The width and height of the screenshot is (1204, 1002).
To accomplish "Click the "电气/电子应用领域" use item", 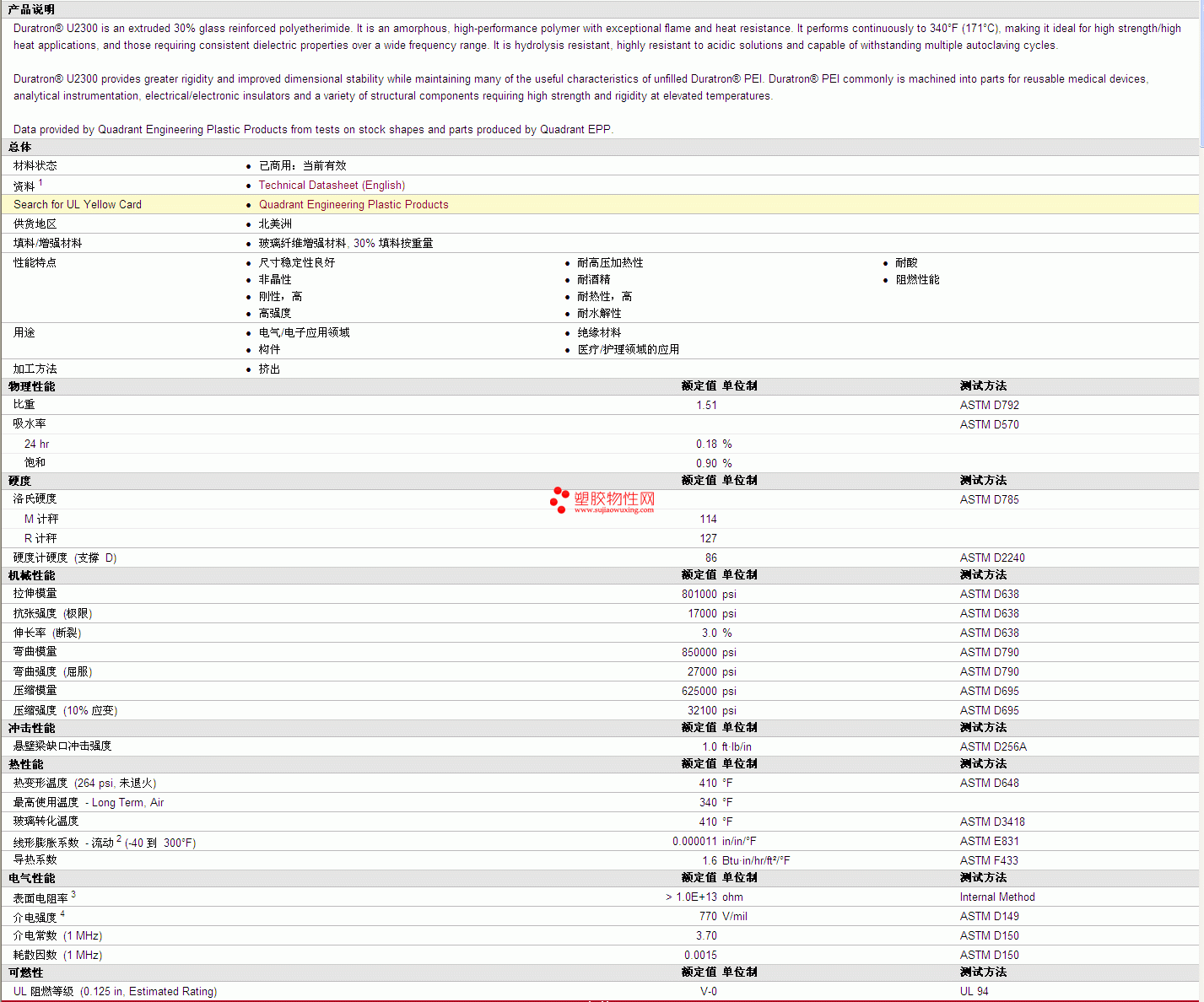I will click(x=304, y=333).
